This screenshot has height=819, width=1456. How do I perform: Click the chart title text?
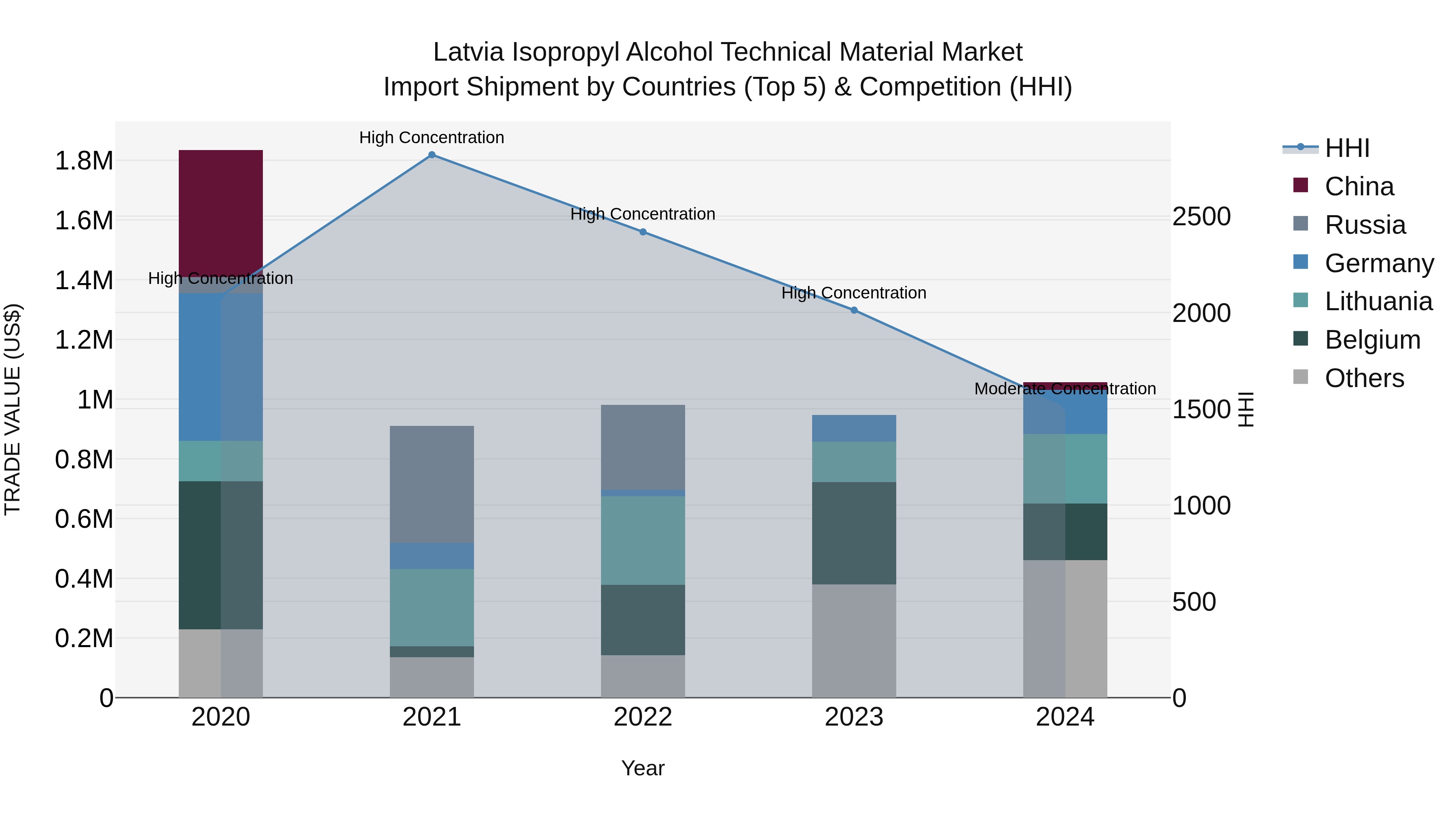[x=728, y=70]
